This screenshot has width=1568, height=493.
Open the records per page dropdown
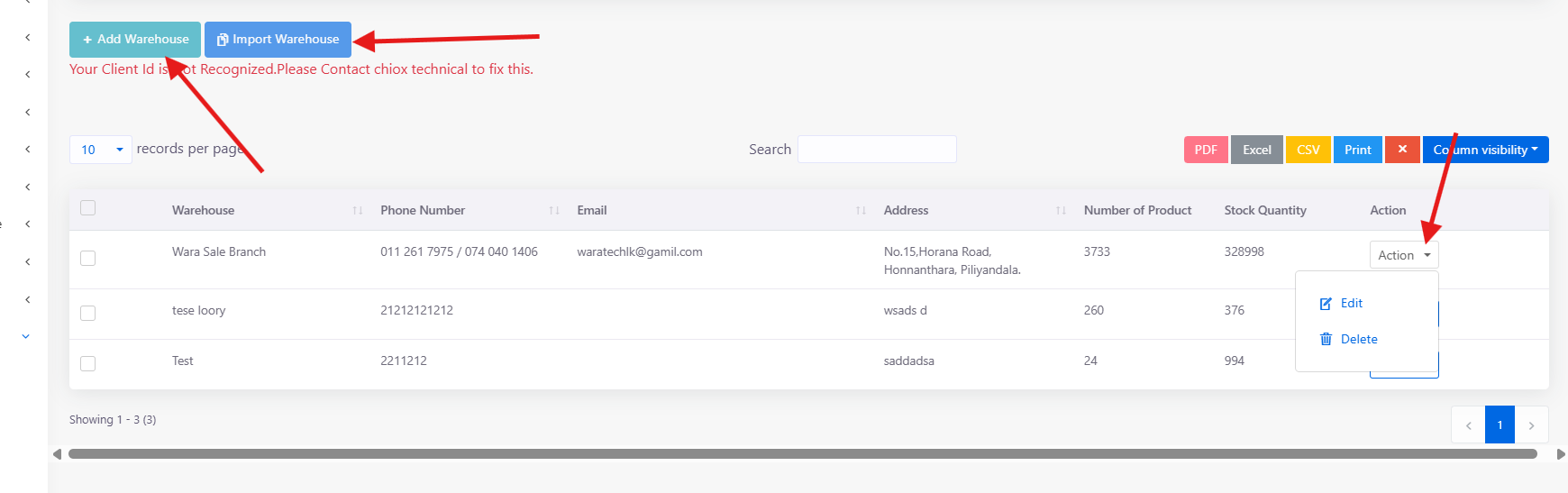tap(101, 150)
